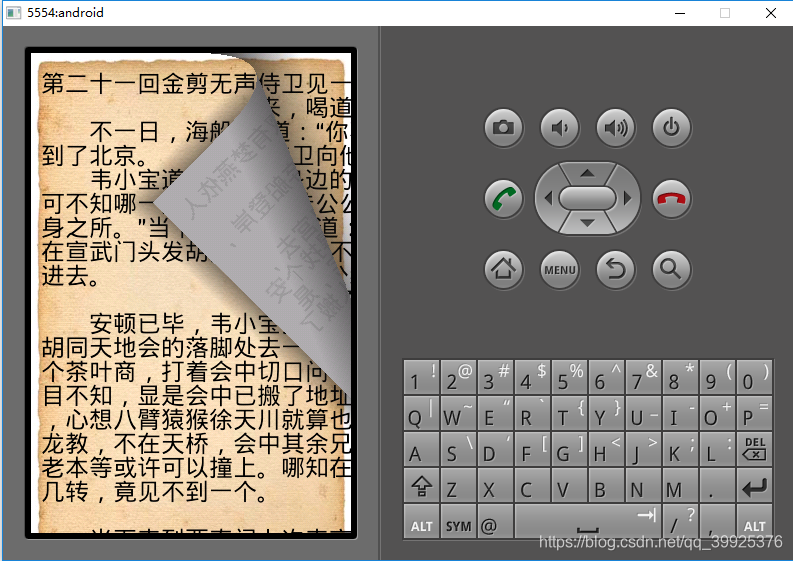
Task: Click the I key
Action: [681, 413]
